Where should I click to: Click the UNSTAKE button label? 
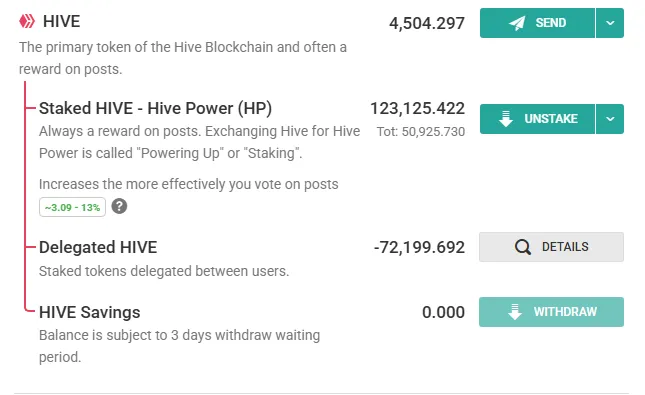(x=551, y=119)
